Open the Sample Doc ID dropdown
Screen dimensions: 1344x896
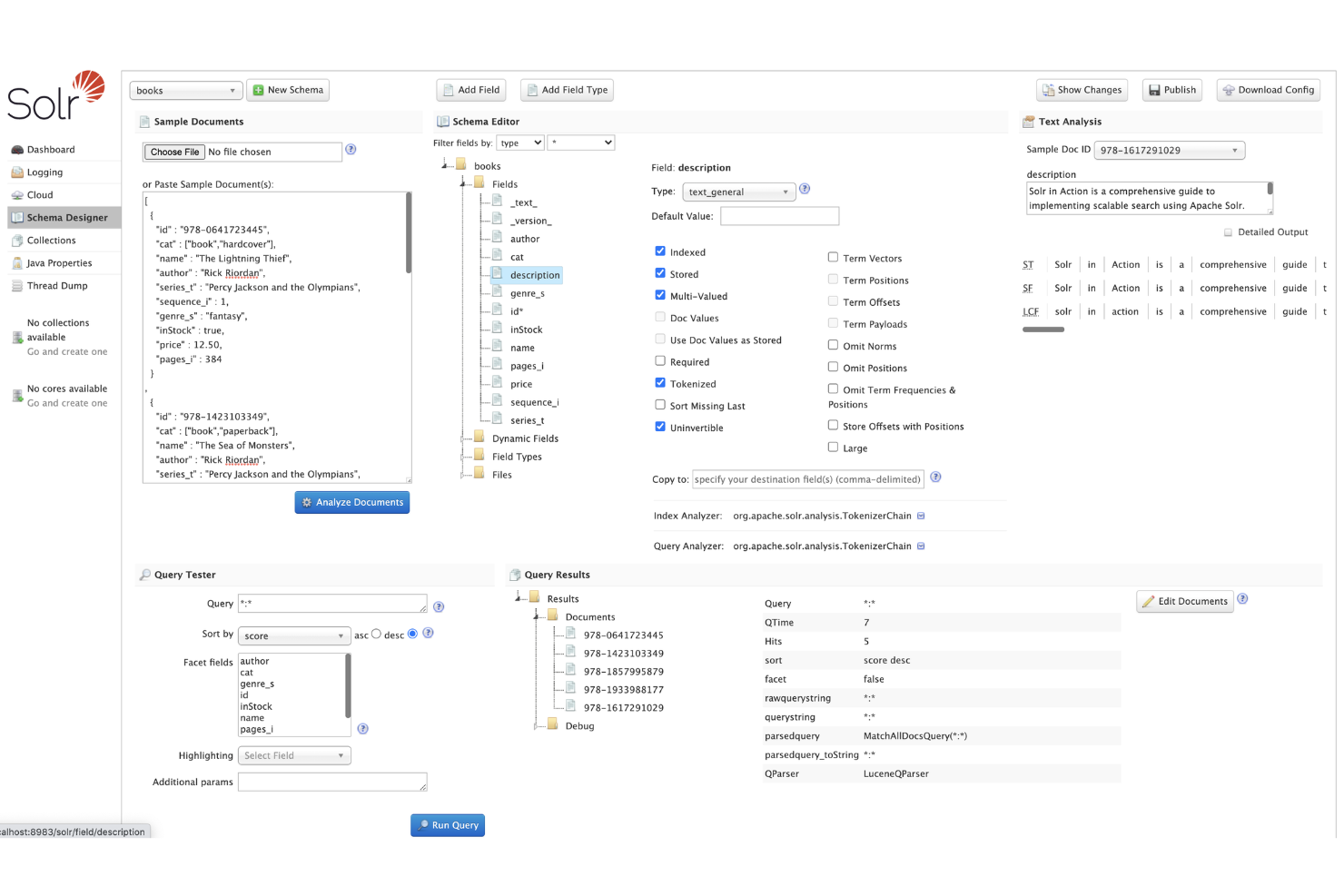click(x=1169, y=150)
